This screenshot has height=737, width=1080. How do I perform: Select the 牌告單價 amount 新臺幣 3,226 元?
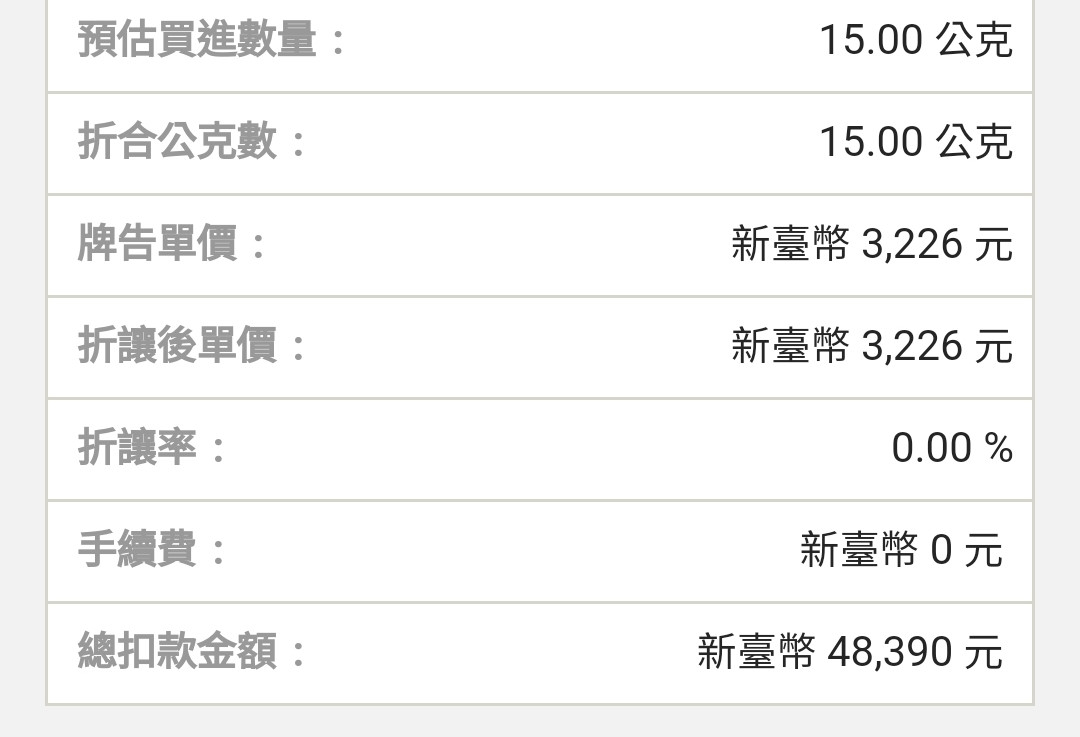871,245
